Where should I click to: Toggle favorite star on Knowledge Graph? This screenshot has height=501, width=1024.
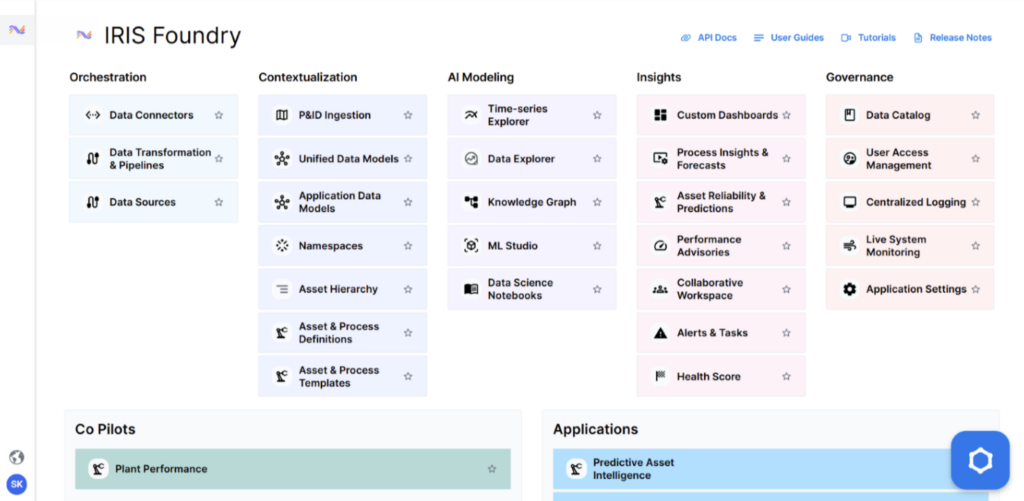tap(597, 202)
